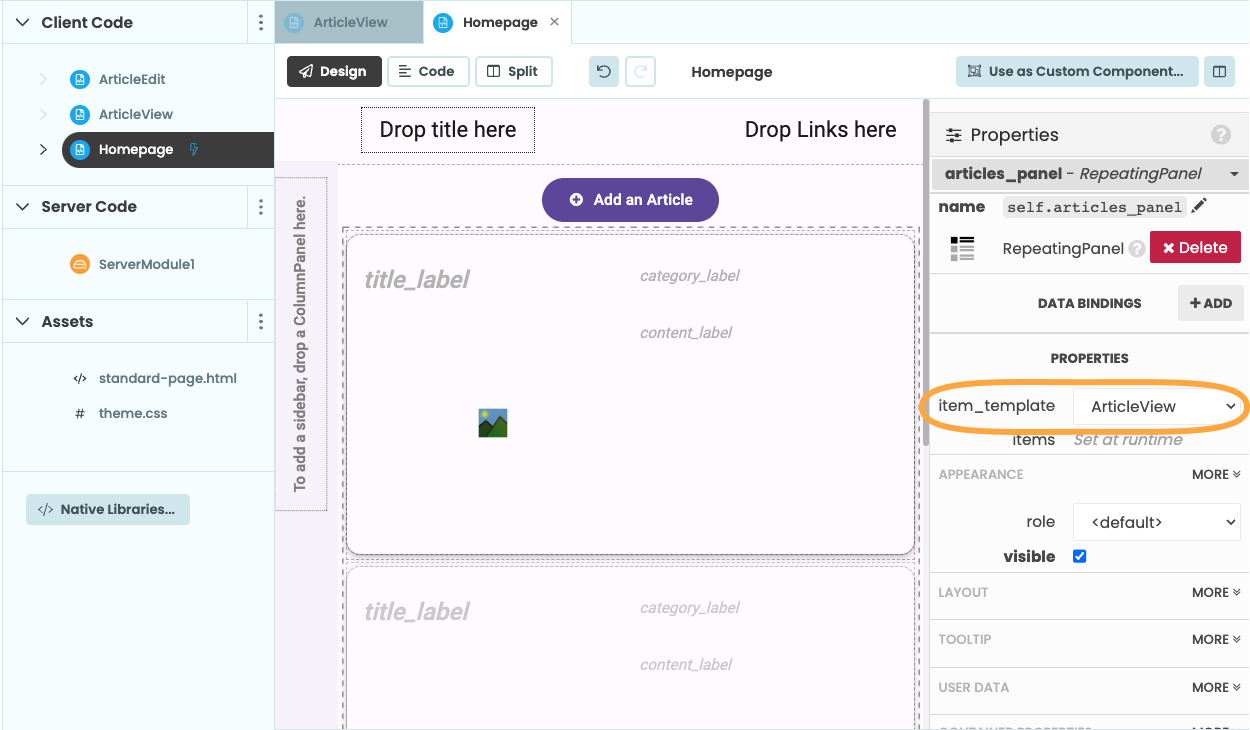1250x730 pixels.
Task: Switch to Code view mode
Action: (x=428, y=71)
